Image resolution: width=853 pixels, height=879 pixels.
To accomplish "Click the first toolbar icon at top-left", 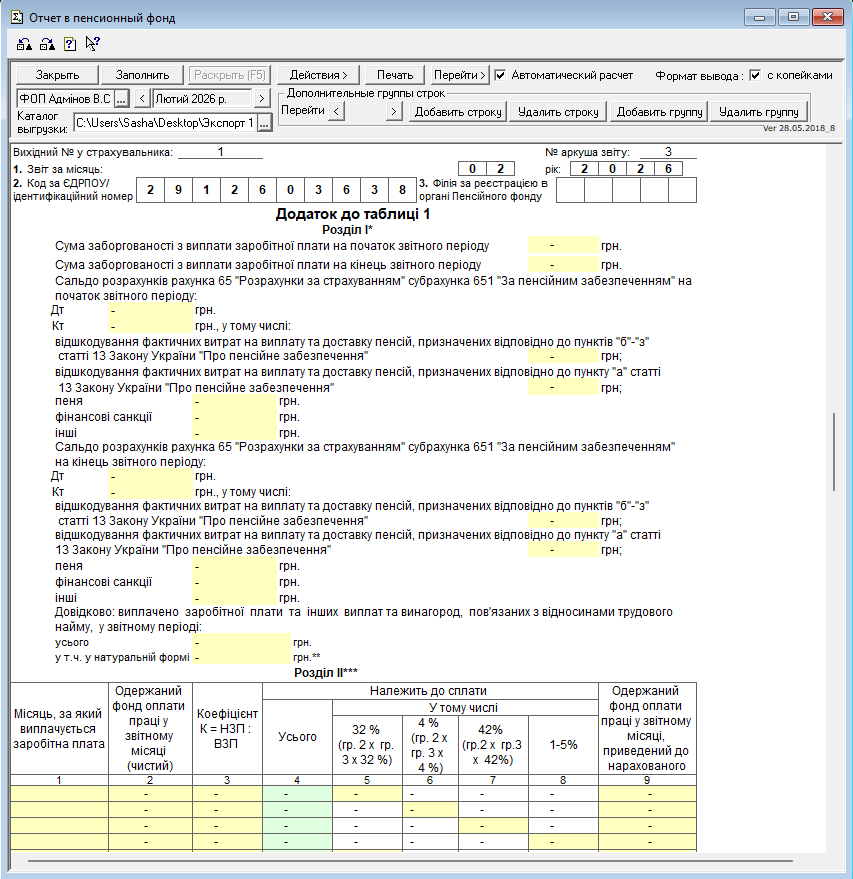I will pyautogui.click(x=24, y=44).
